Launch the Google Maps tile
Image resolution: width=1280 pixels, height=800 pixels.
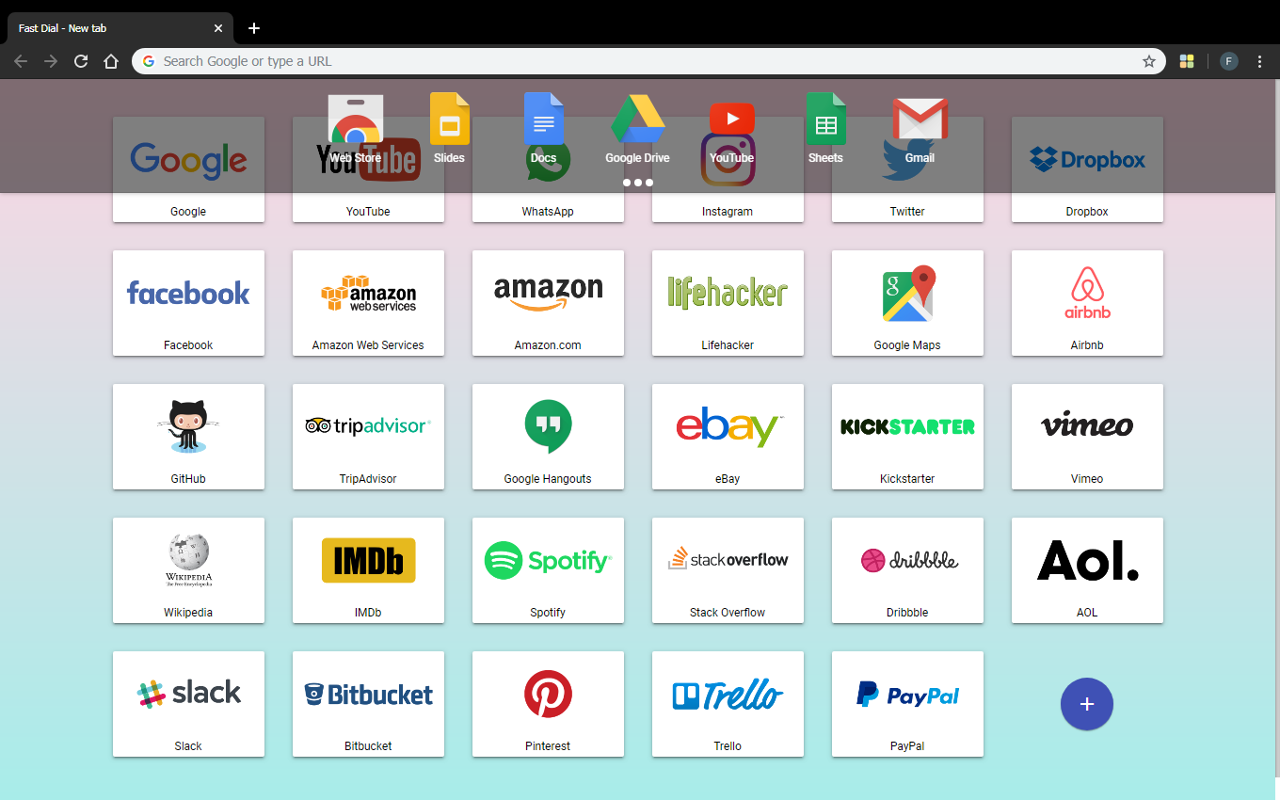907,303
